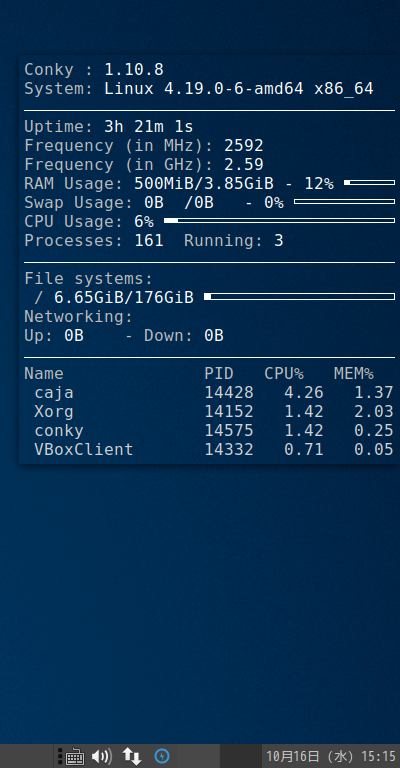Image resolution: width=400 pixels, height=768 pixels.
Task: Click the Up: 0B network value
Action: tap(74, 336)
